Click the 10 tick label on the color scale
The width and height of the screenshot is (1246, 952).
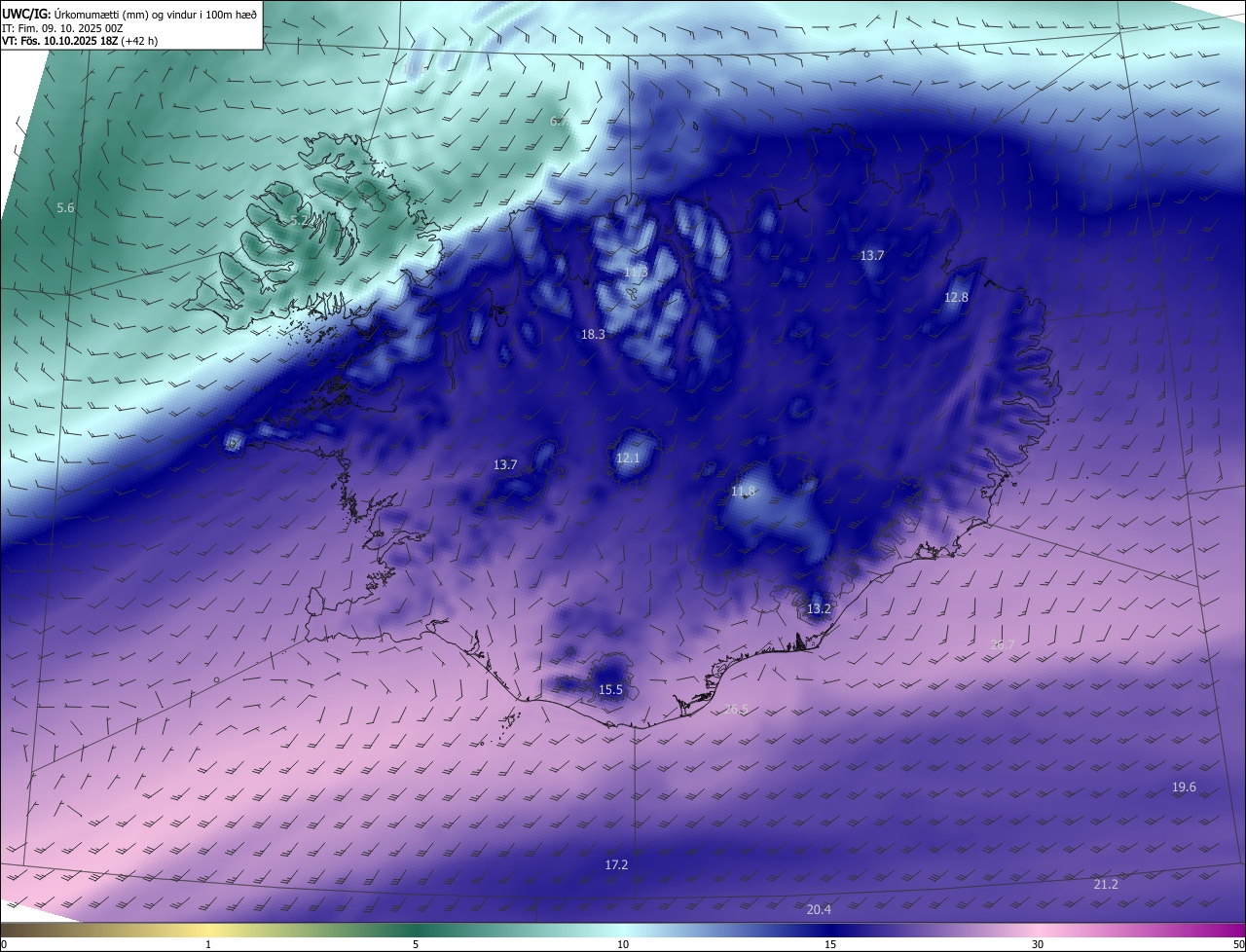[x=623, y=944]
